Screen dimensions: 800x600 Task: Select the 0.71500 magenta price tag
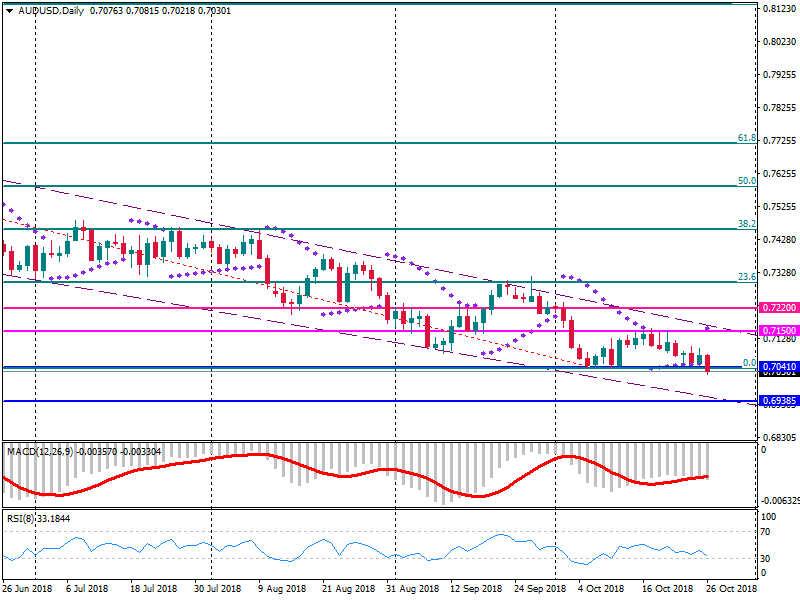point(776,331)
